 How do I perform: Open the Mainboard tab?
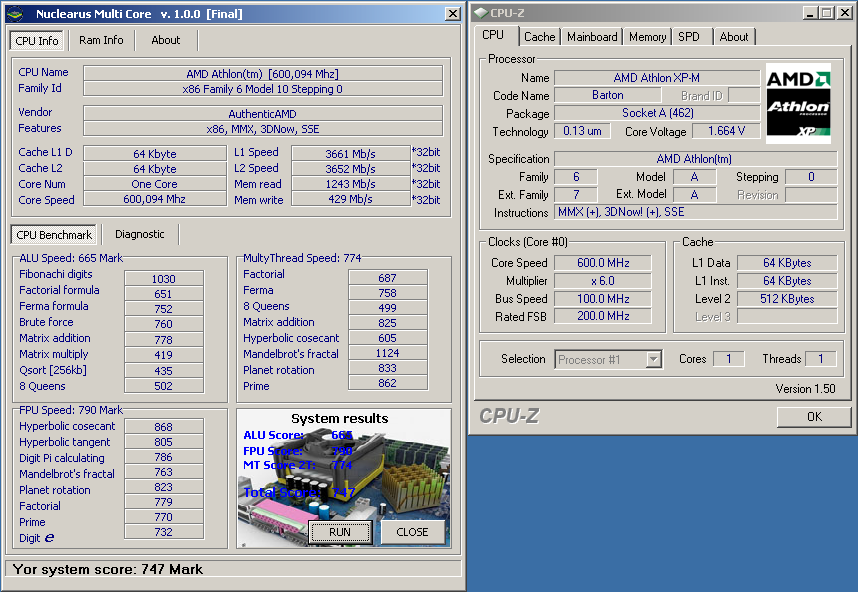point(592,37)
